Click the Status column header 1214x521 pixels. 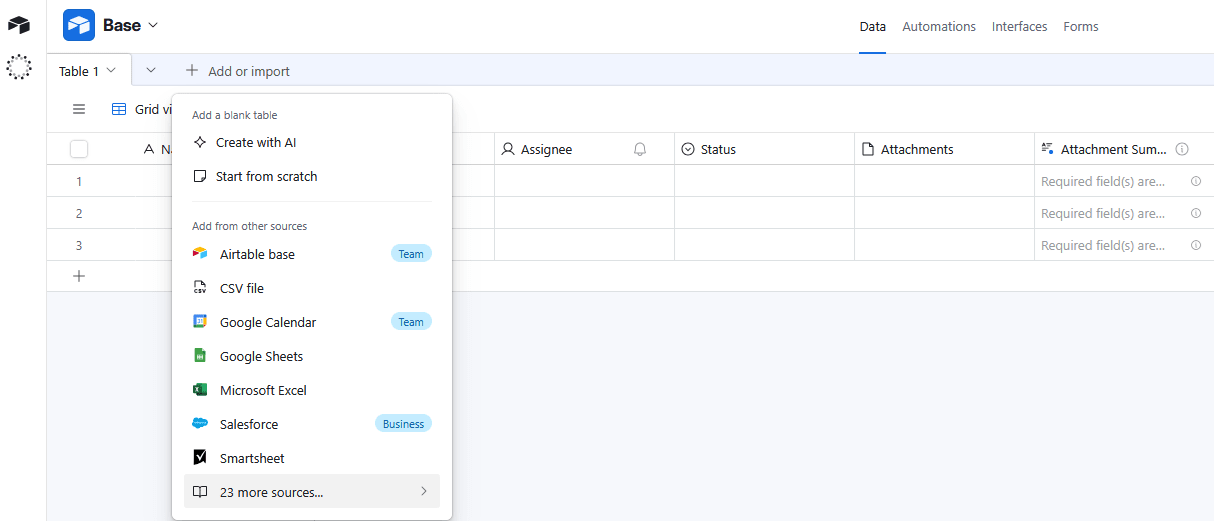[718, 149]
